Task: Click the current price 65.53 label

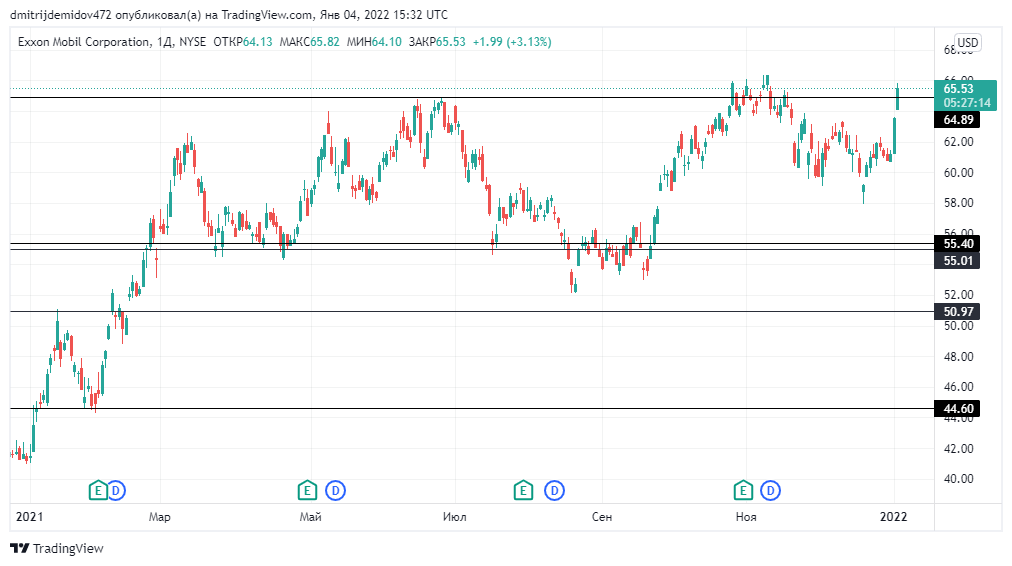Action: tap(966, 96)
